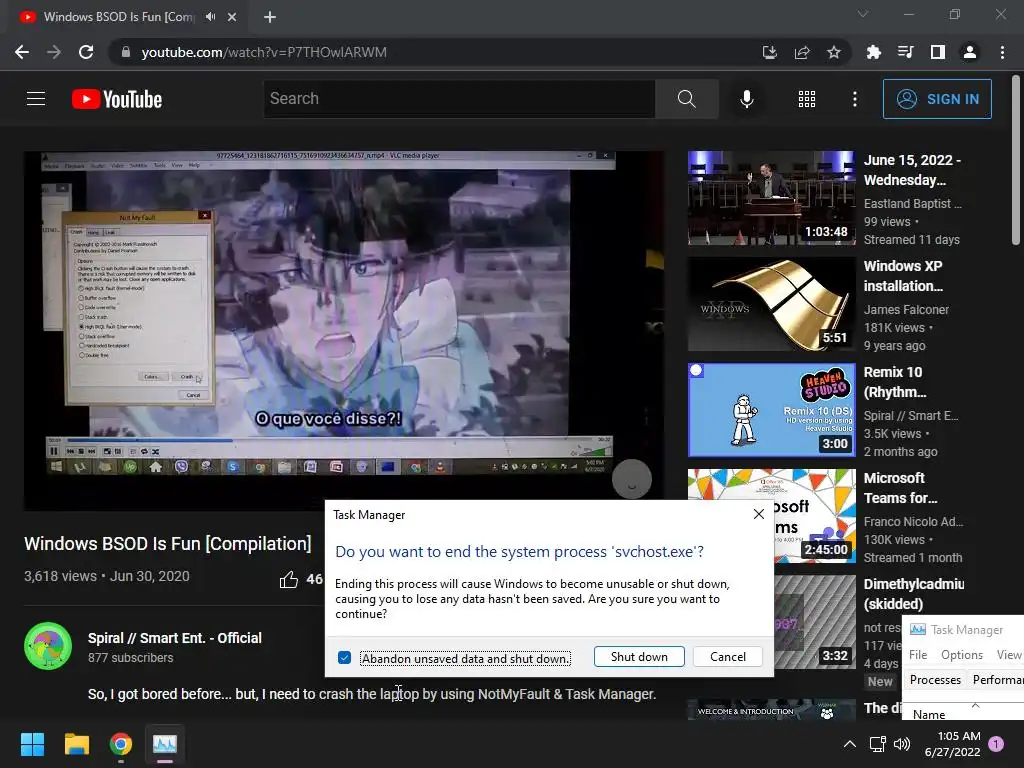Toggle Chrome side panel
This screenshot has width=1024, height=768.
(x=937, y=52)
